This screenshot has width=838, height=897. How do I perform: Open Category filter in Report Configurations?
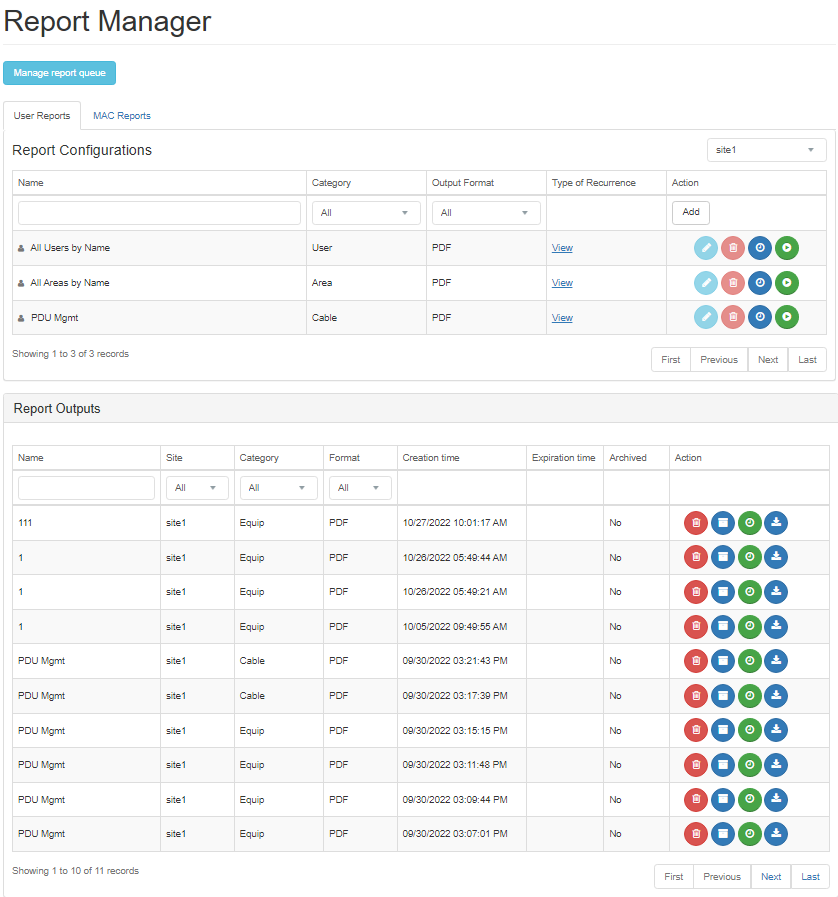coord(366,213)
